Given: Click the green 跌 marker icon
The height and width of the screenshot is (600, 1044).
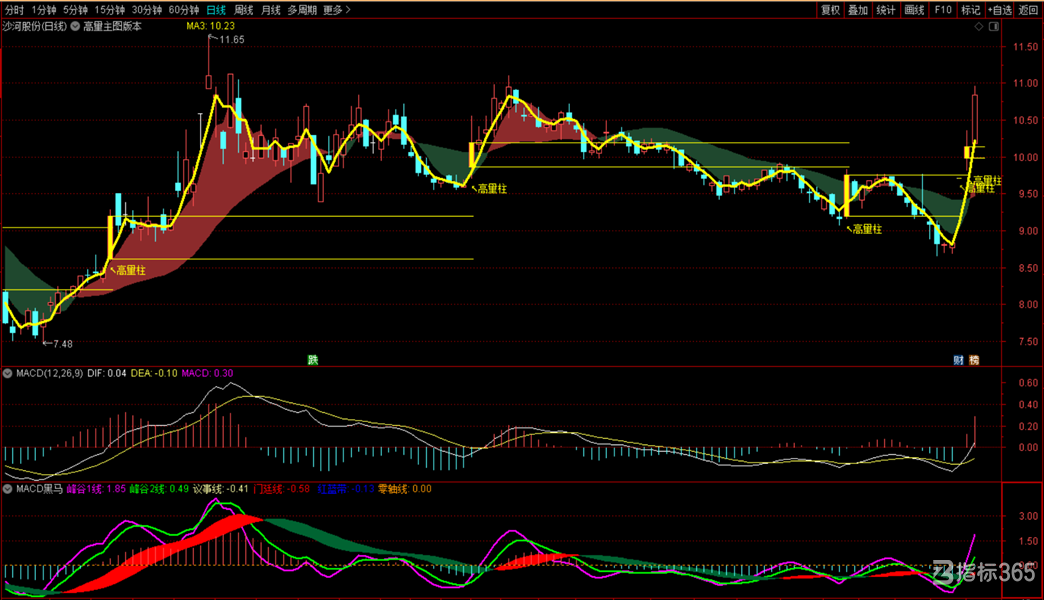Looking at the screenshot, I should (313, 360).
